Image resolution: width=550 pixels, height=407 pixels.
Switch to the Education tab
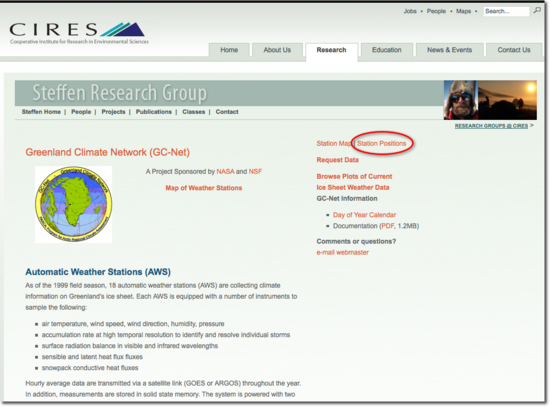point(387,50)
